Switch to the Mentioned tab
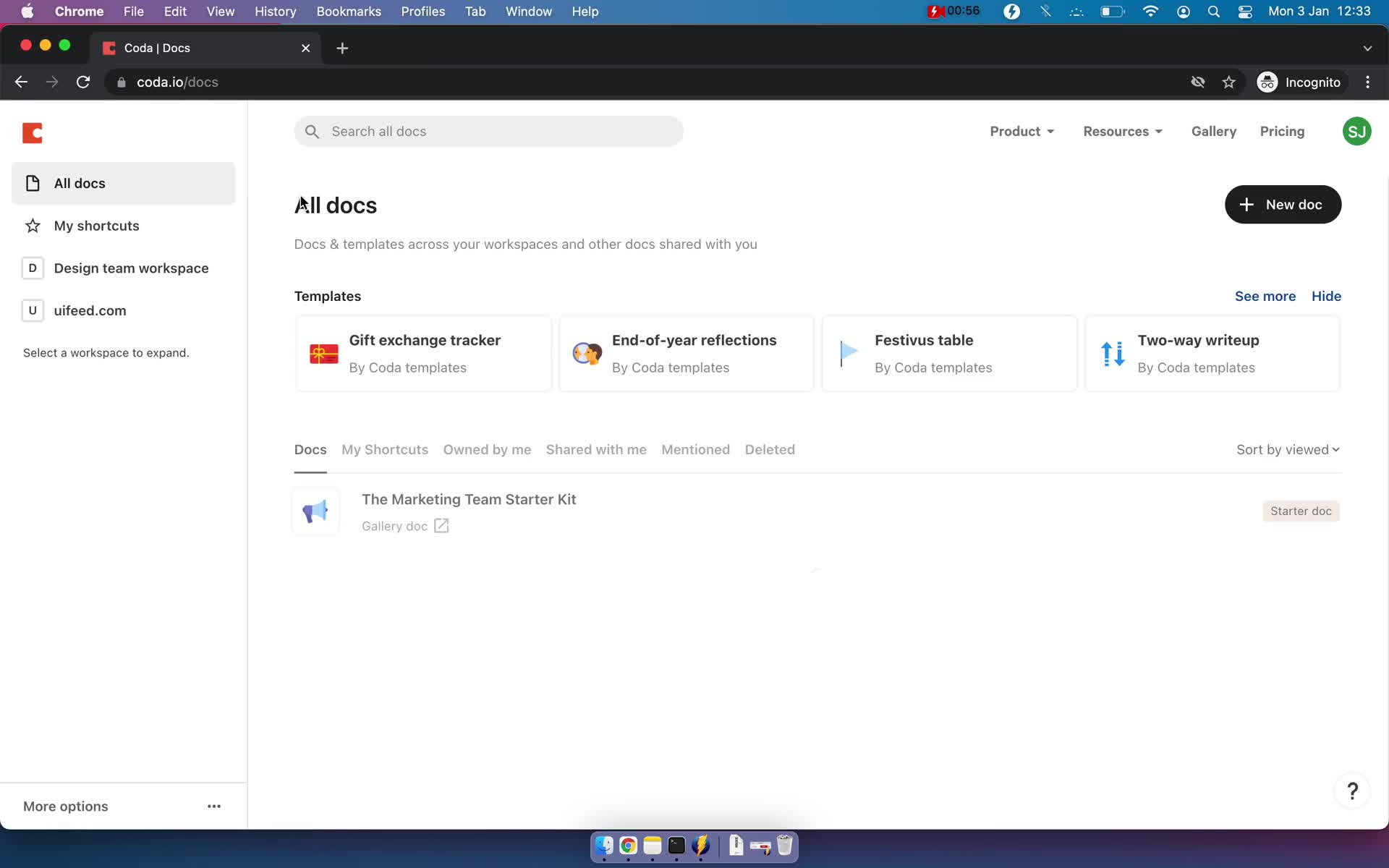 tap(695, 450)
